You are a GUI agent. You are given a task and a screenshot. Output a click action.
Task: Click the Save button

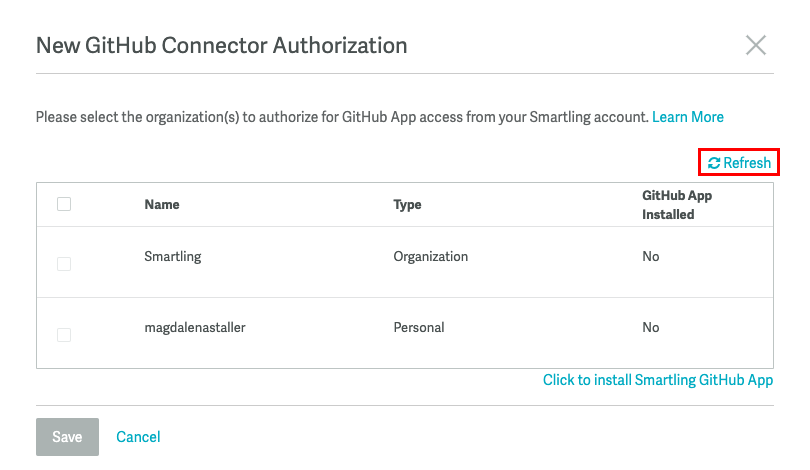tap(67, 437)
